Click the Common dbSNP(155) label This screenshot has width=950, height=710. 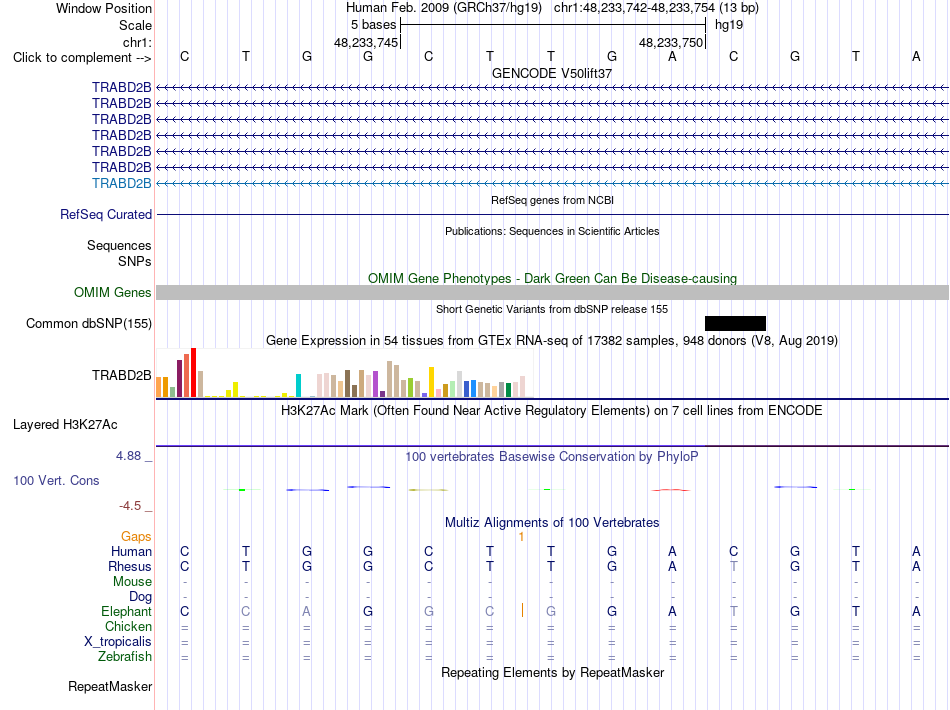click(x=89, y=323)
